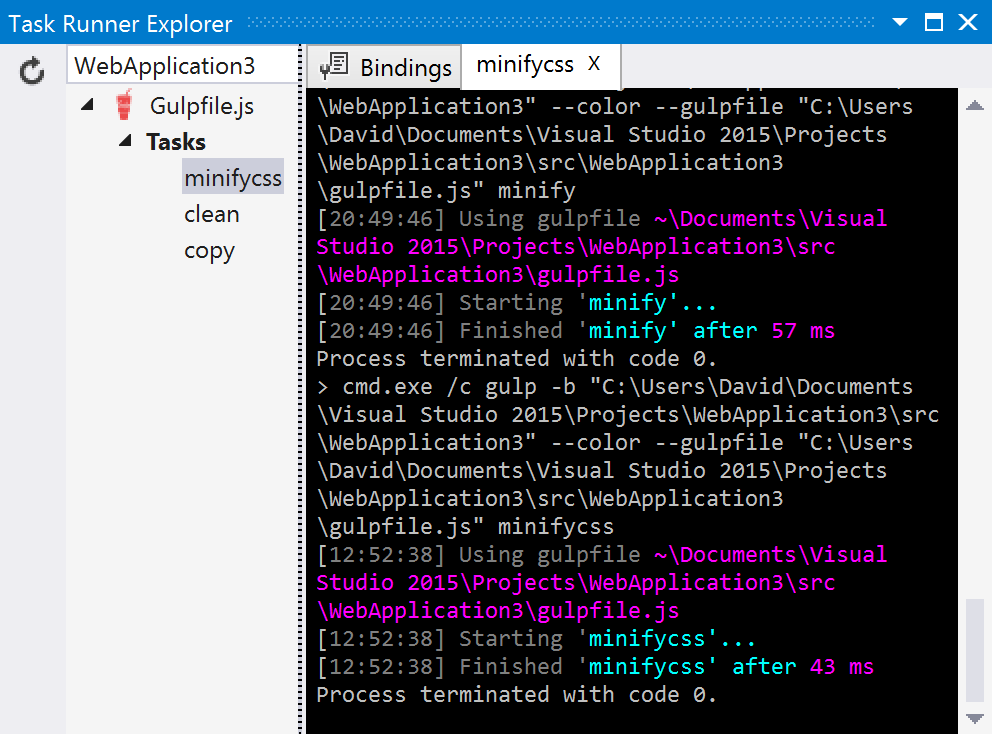Open the window position dropdown arrow
Screen dimensions: 992x734
point(900,23)
